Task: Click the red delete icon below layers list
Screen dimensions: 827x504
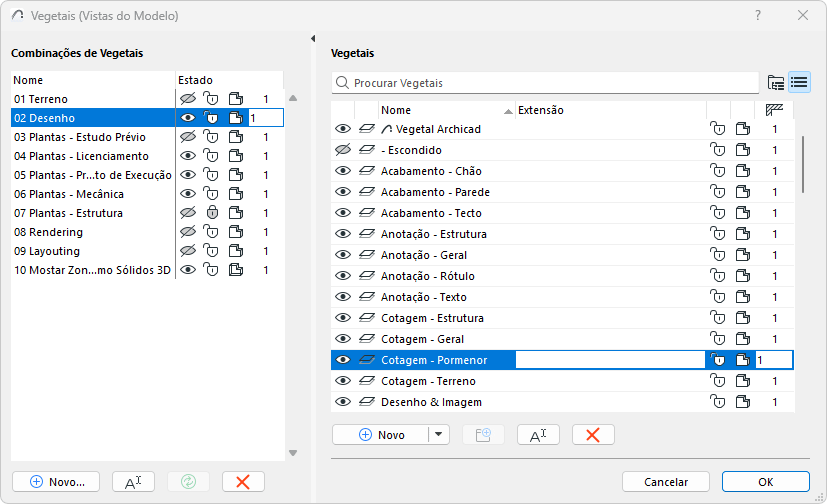Action: (593, 435)
